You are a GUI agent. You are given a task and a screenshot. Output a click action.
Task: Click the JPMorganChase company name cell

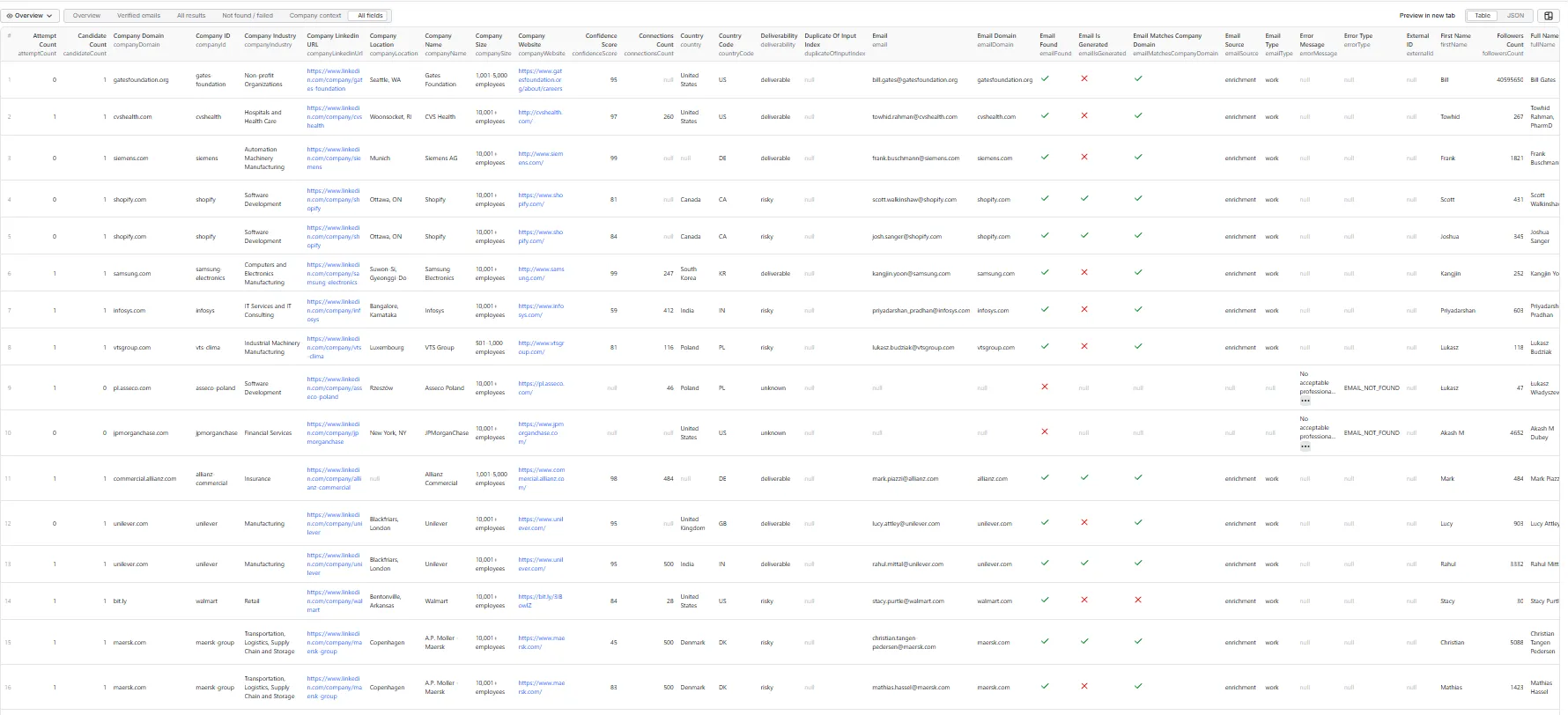point(447,433)
